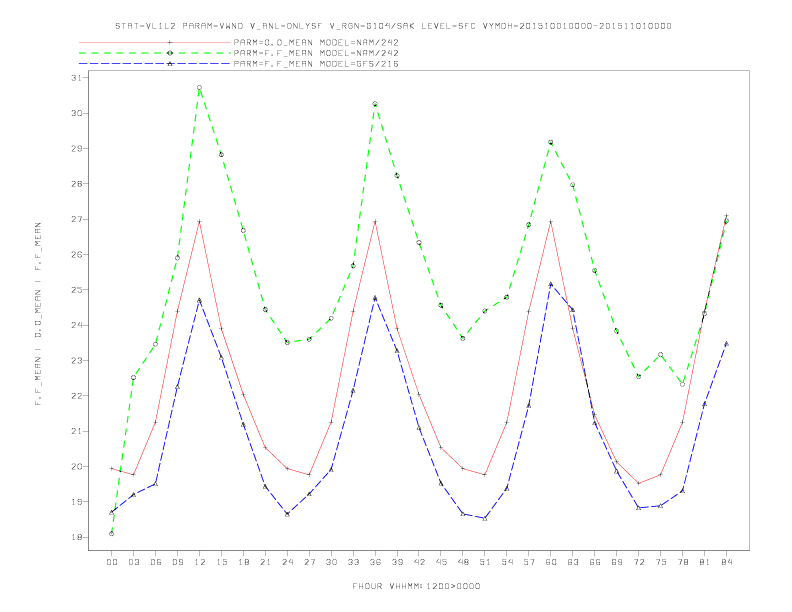Click x-axis tick label 06

pyautogui.click(x=156, y=562)
